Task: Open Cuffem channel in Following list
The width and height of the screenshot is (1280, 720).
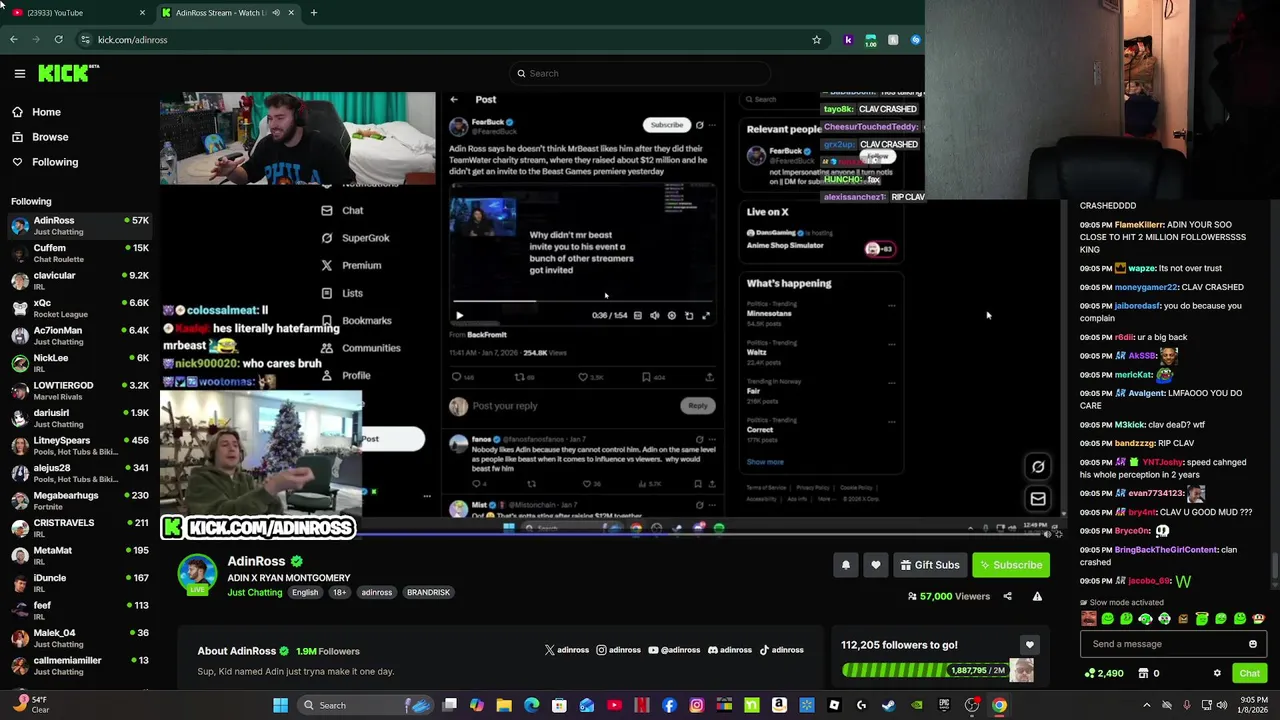Action: click(80, 253)
